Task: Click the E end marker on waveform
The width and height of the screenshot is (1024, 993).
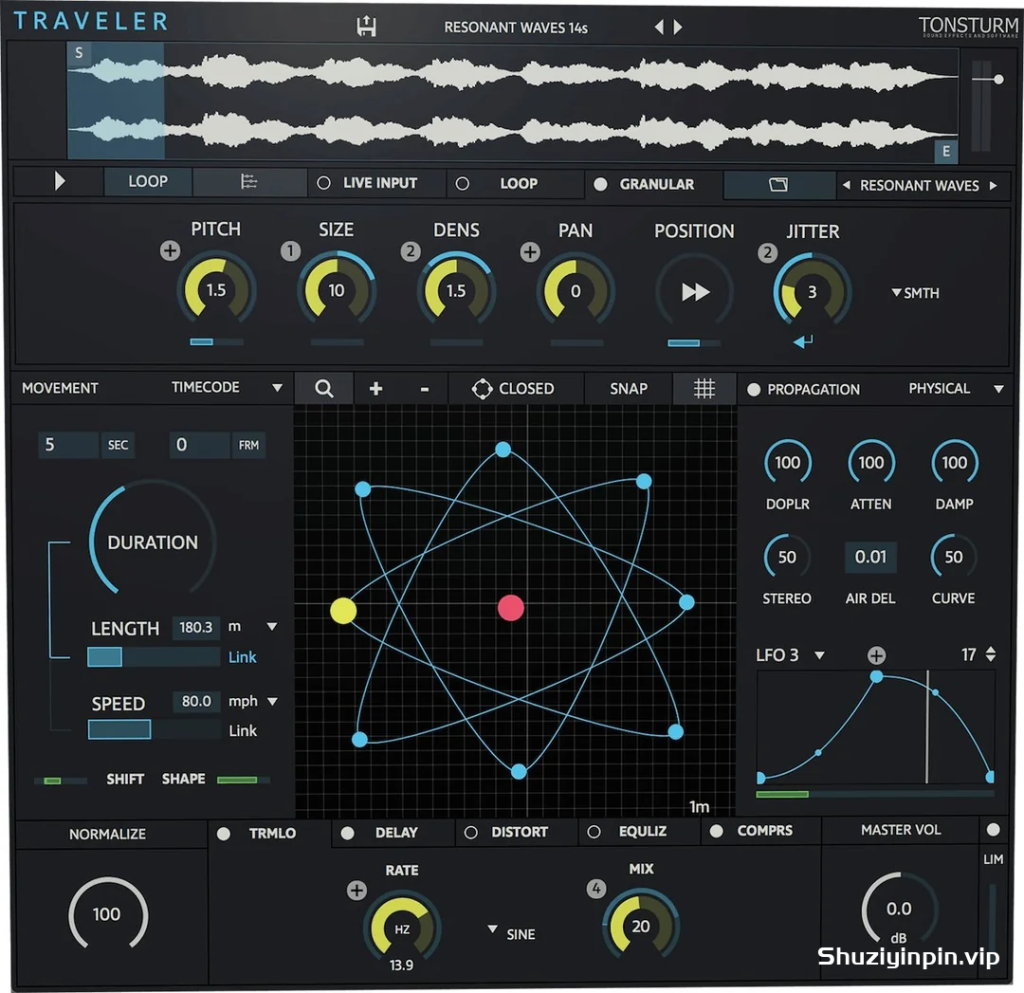Action: click(946, 151)
